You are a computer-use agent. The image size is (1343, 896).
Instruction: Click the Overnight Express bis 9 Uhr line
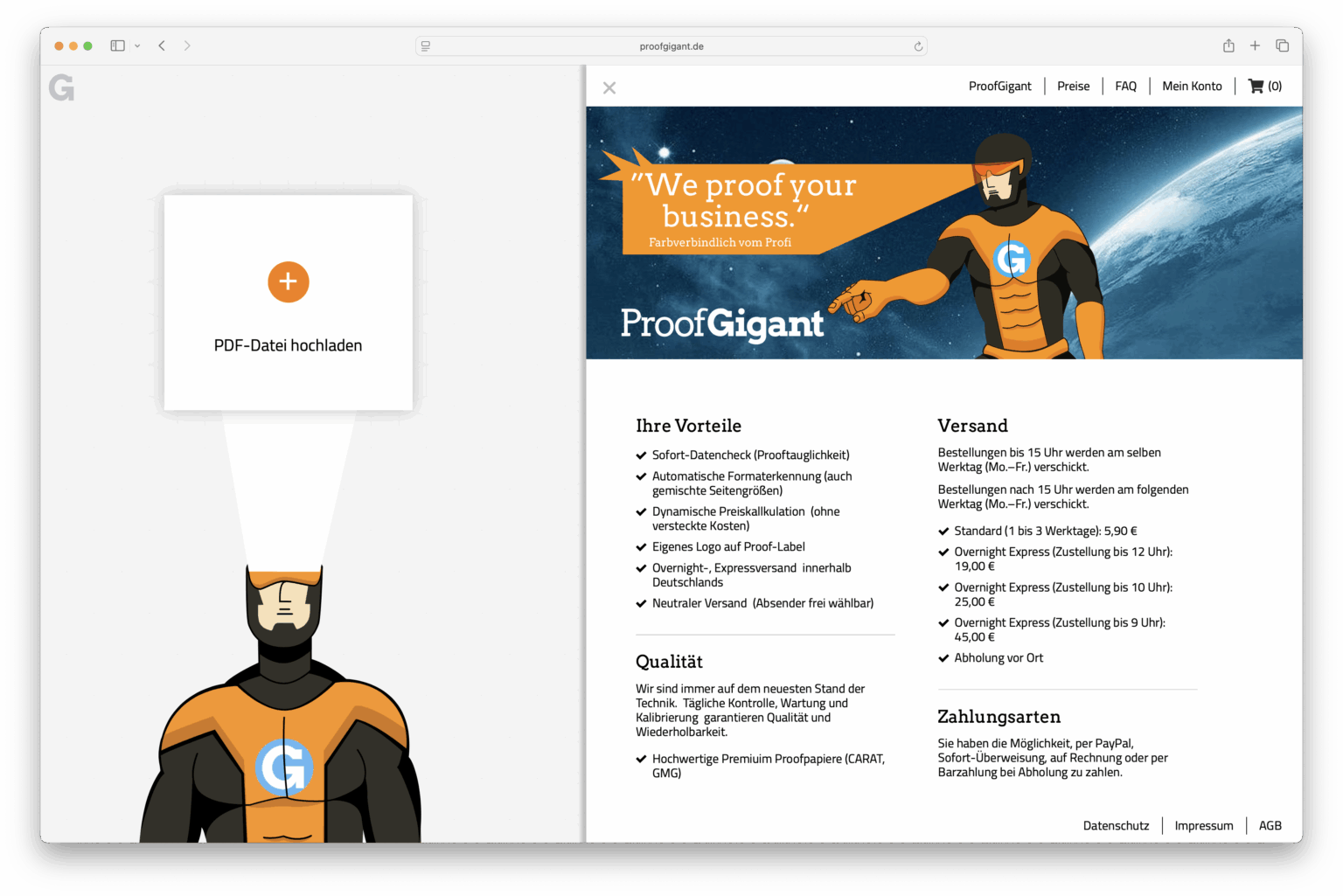point(1060,629)
